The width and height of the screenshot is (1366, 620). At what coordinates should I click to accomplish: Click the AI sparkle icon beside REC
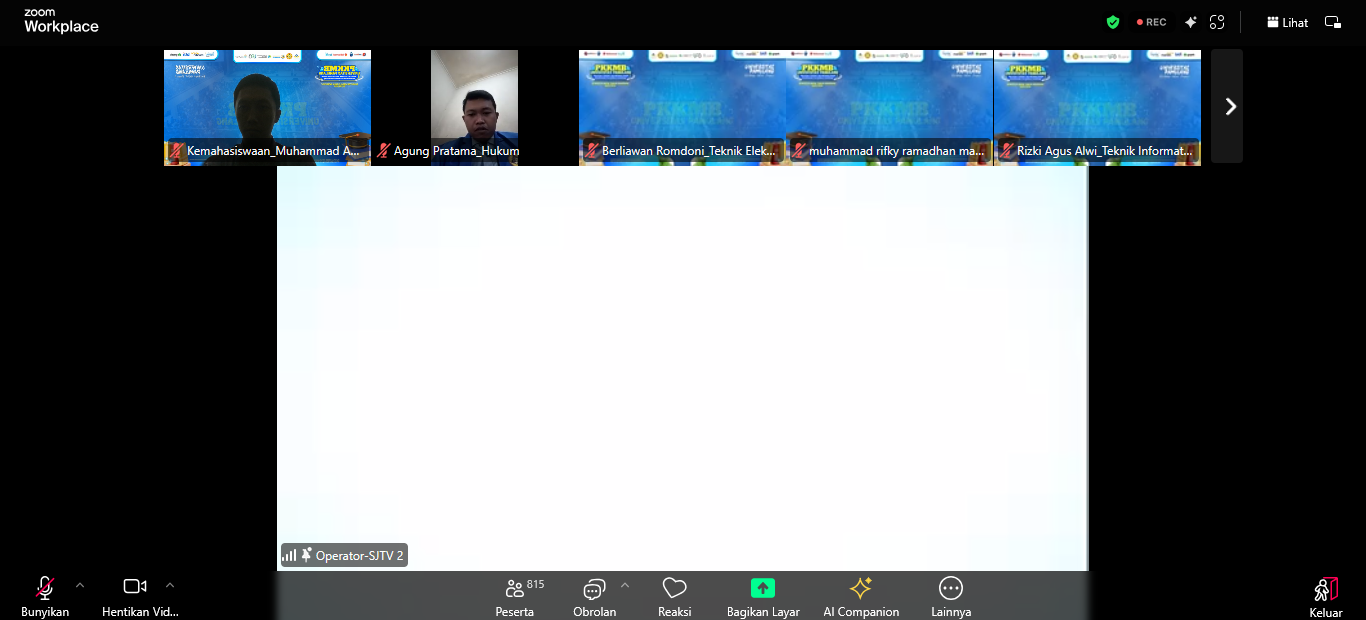pyautogui.click(x=1190, y=22)
